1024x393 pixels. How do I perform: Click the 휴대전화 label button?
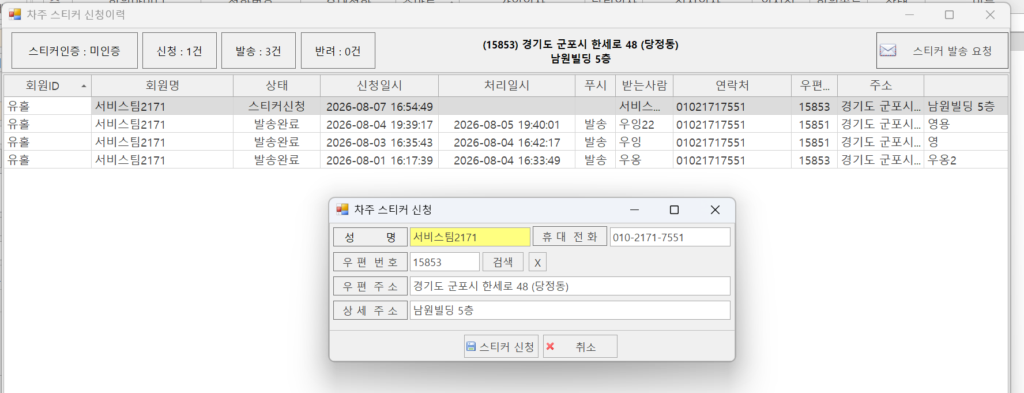point(570,236)
